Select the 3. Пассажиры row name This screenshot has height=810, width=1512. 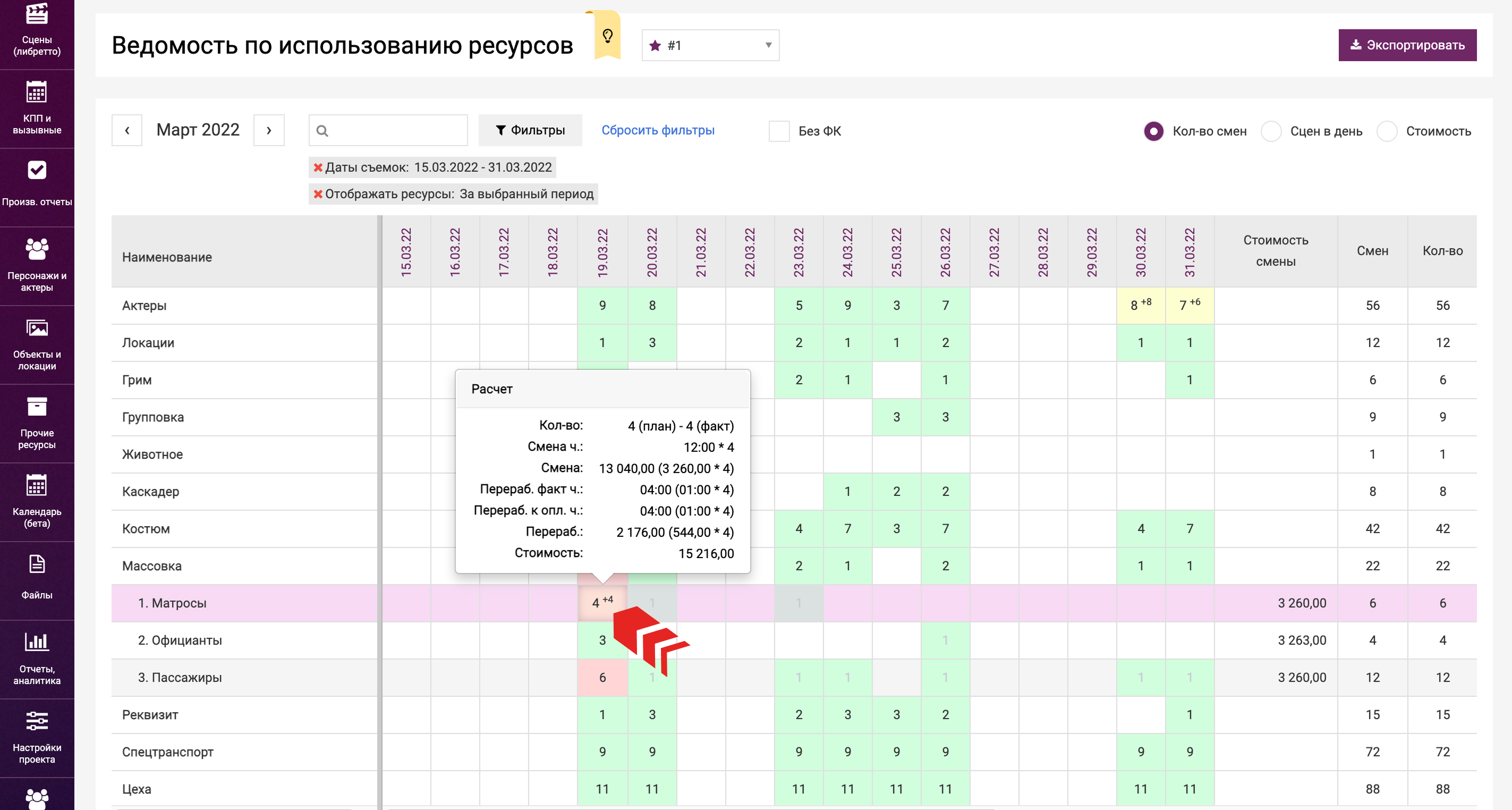click(180, 677)
